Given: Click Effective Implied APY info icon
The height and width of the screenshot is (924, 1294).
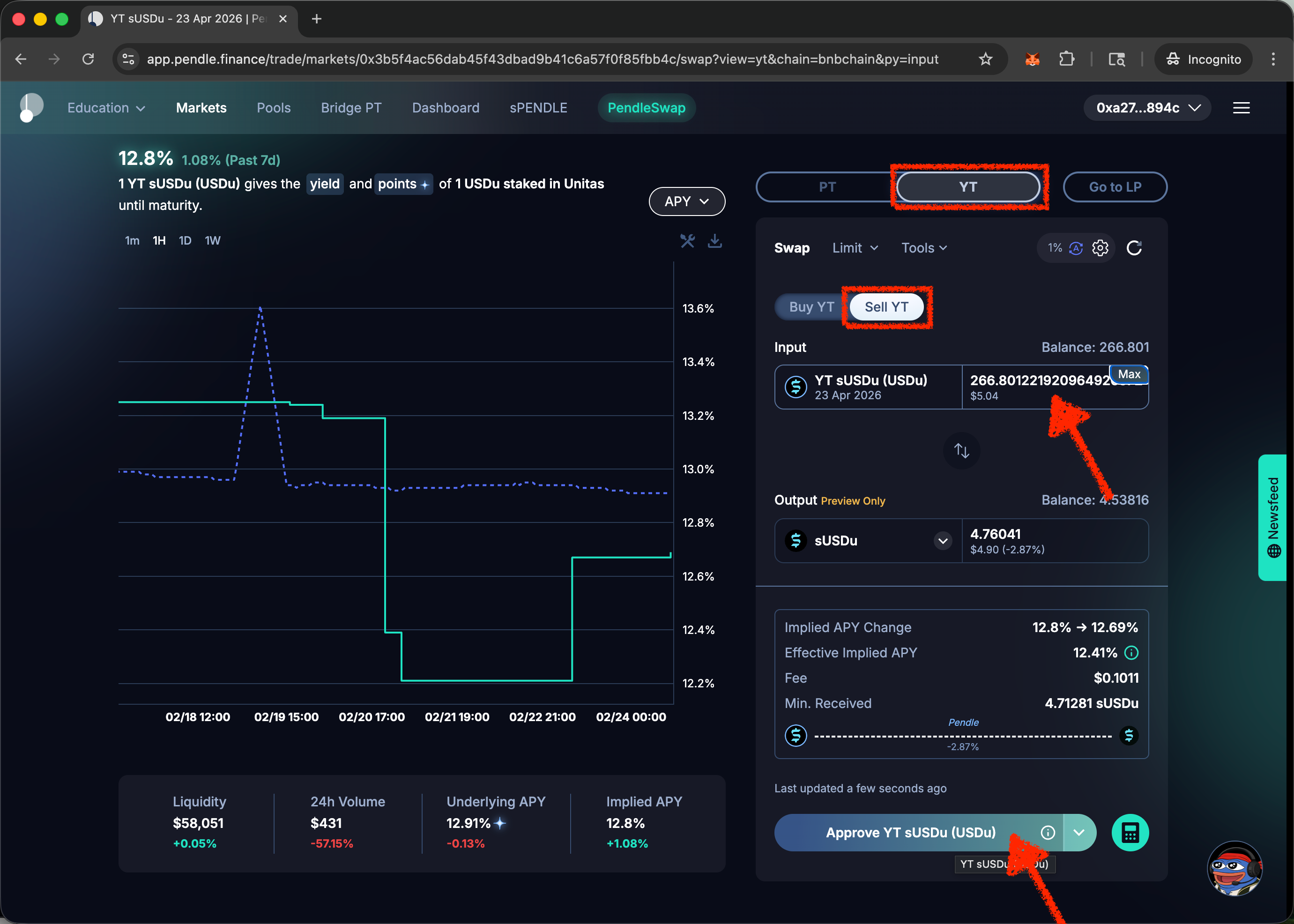Looking at the screenshot, I should [1131, 653].
